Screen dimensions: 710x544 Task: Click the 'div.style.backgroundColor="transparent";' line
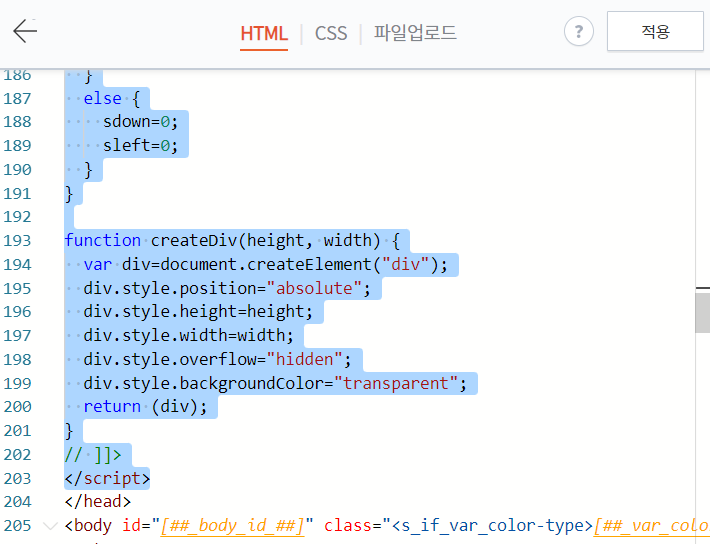tap(275, 384)
